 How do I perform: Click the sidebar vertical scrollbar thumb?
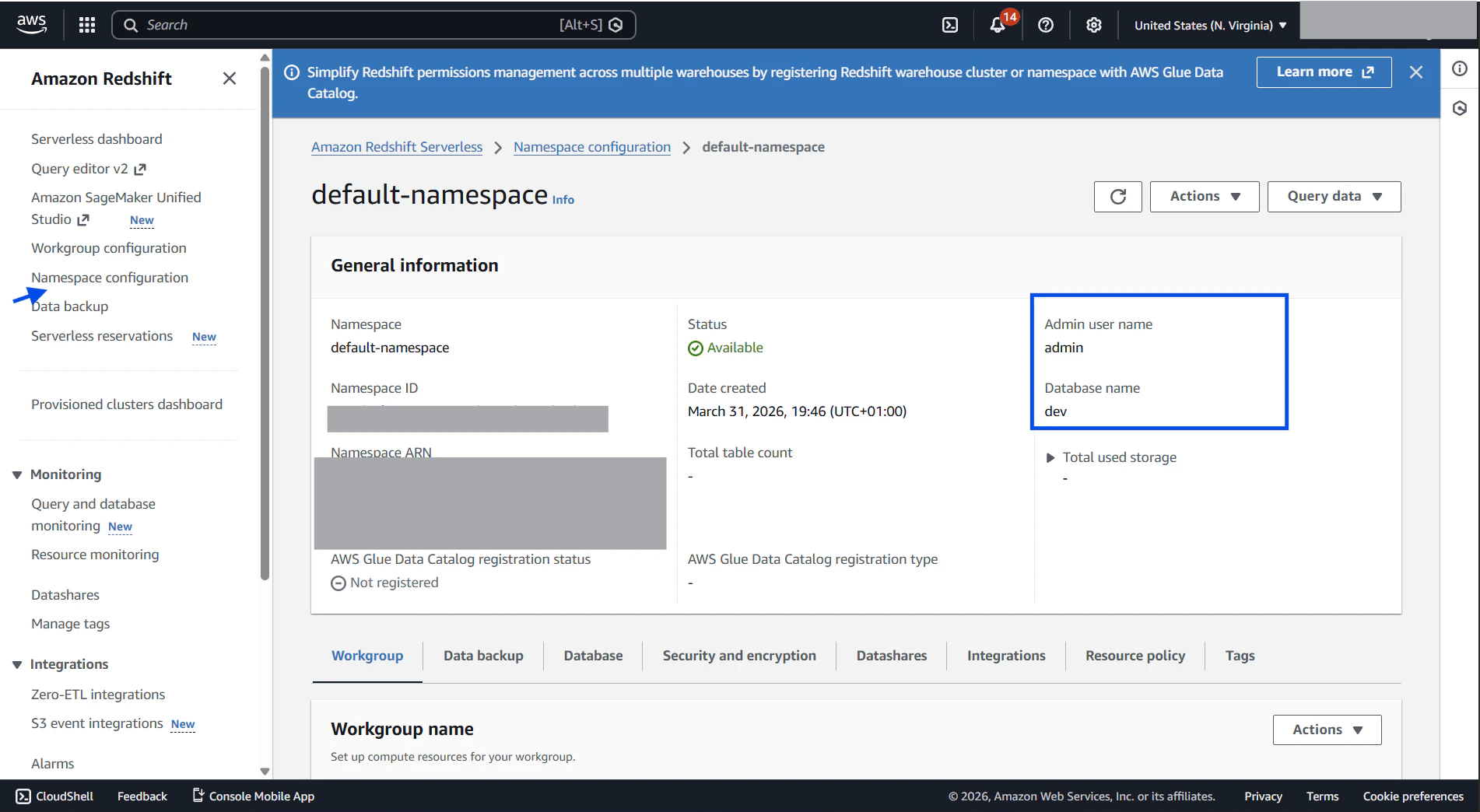[x=265, y=323]
